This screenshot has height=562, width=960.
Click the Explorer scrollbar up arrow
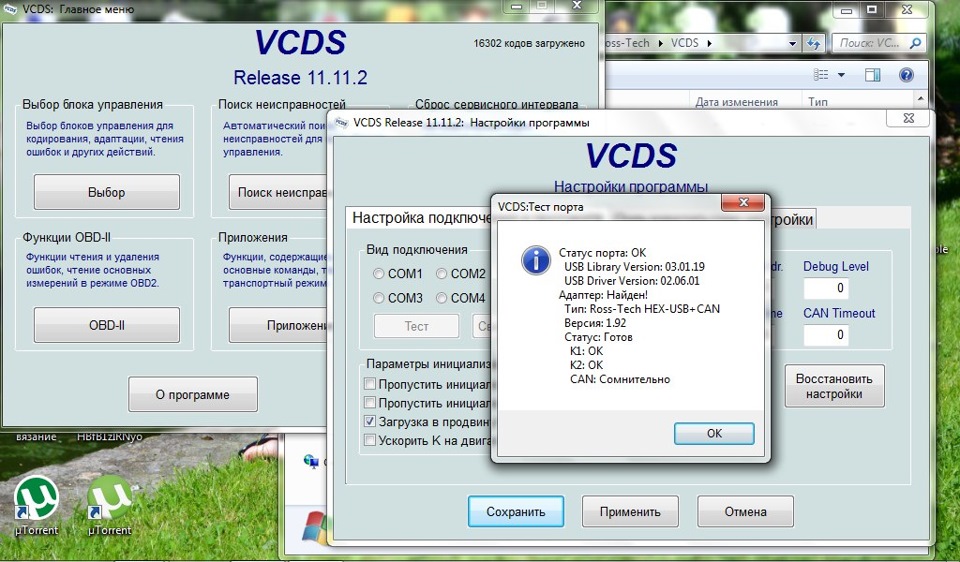tap(920, 99)
